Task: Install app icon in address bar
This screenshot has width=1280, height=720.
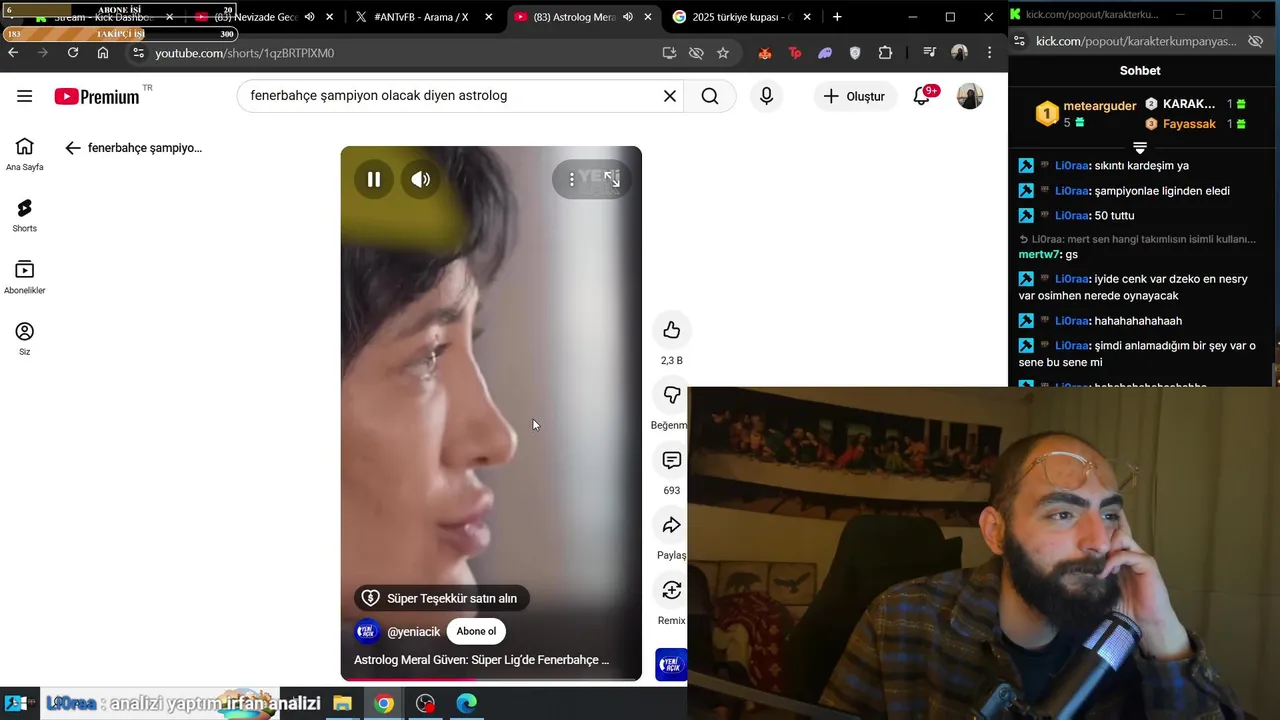Action: [669, 53]
